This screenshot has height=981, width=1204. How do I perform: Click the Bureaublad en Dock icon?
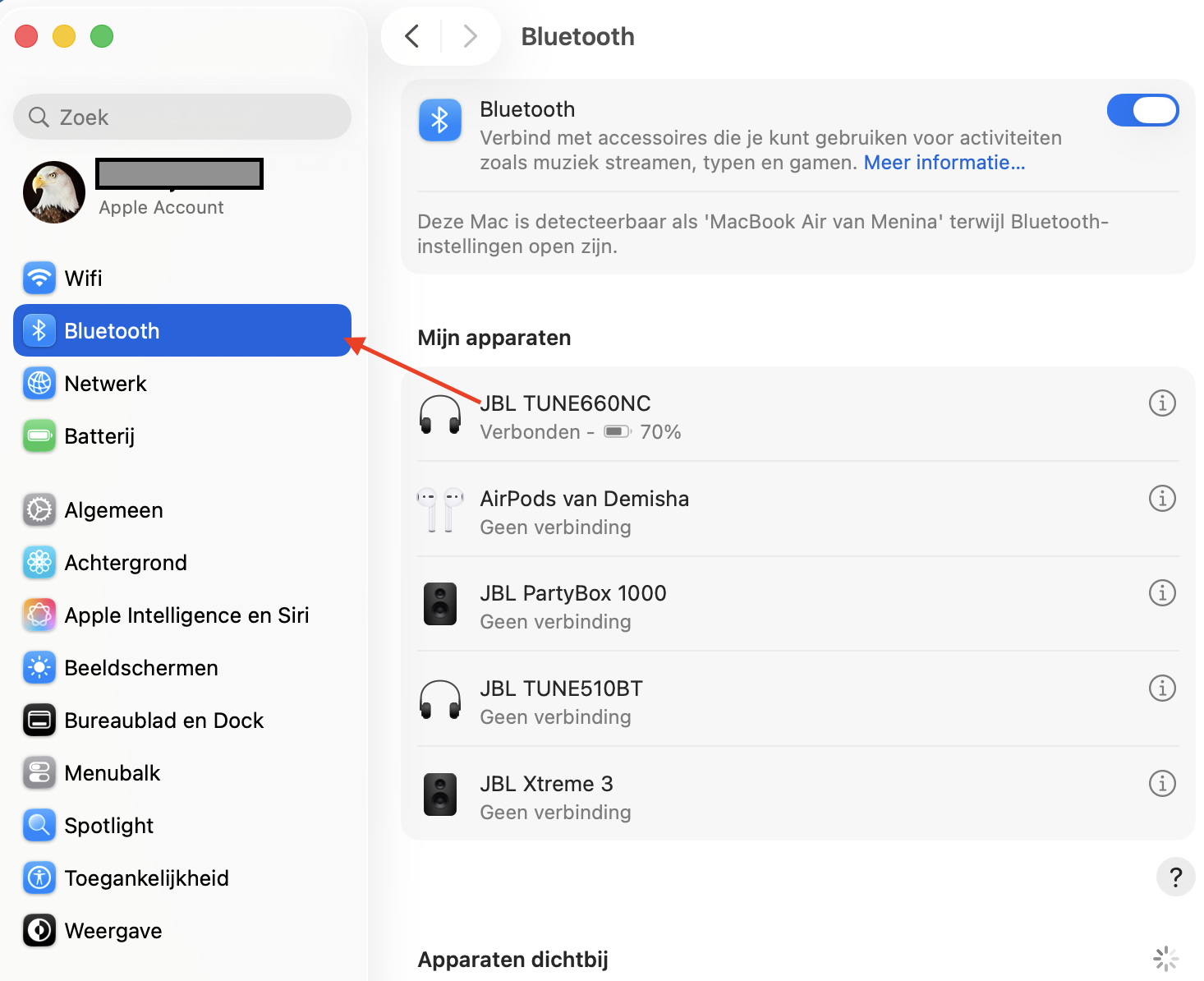point(39,720)
